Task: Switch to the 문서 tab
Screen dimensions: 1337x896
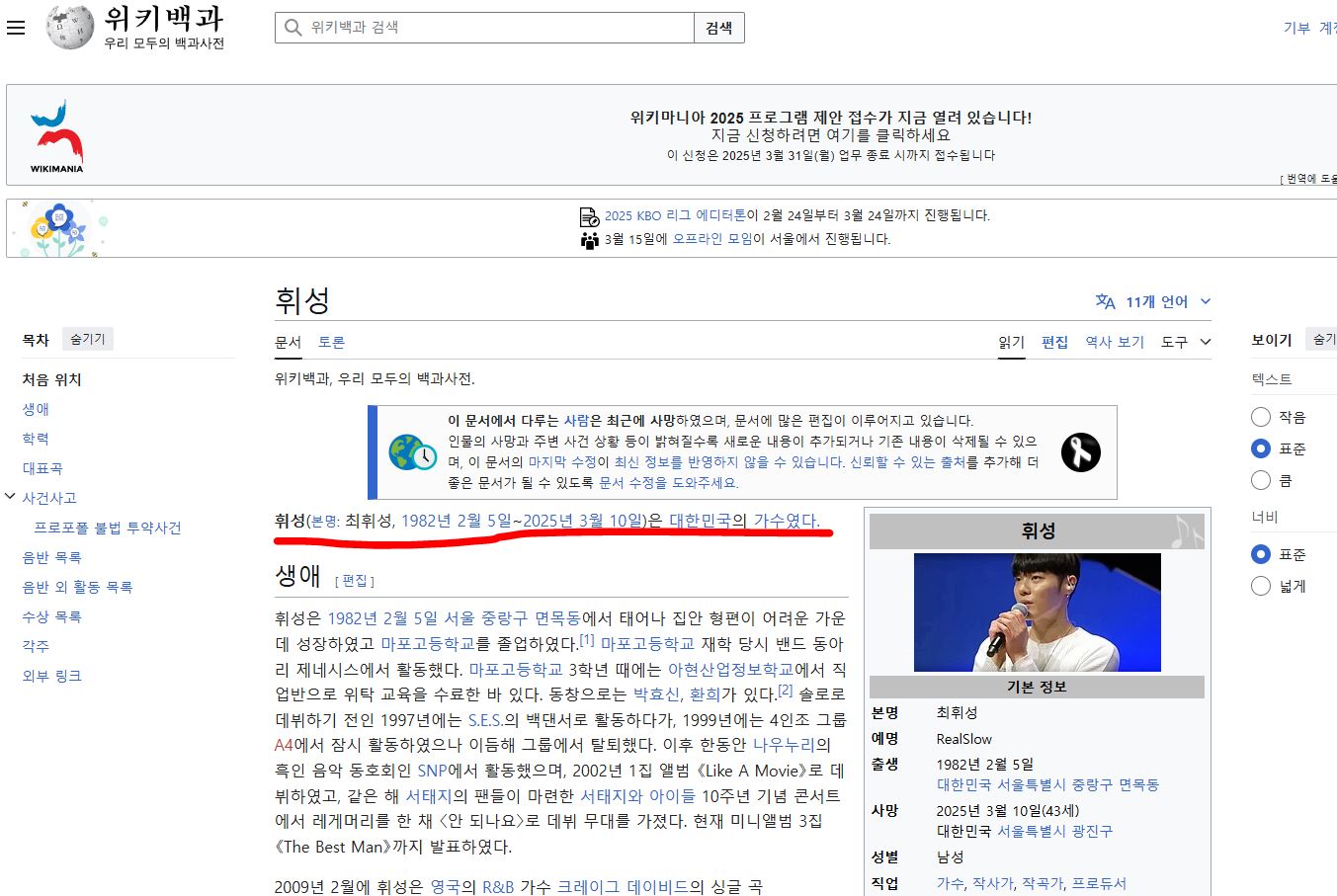Action: [x=288, y=342]
